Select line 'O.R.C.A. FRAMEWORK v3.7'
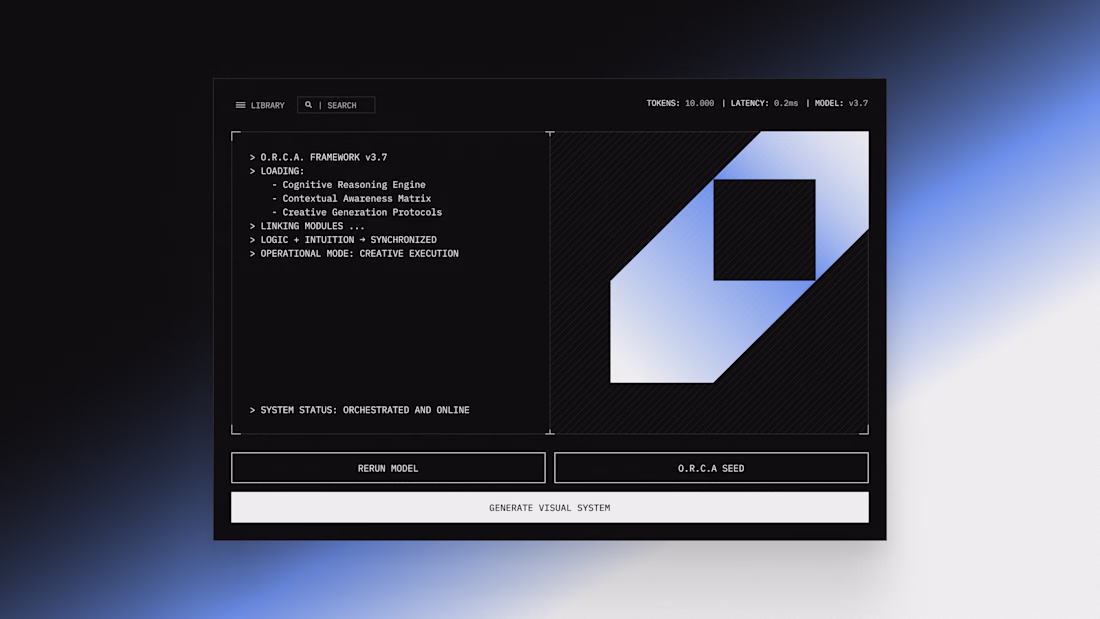Screen dimensions: 1100x619 click(318, 157)
